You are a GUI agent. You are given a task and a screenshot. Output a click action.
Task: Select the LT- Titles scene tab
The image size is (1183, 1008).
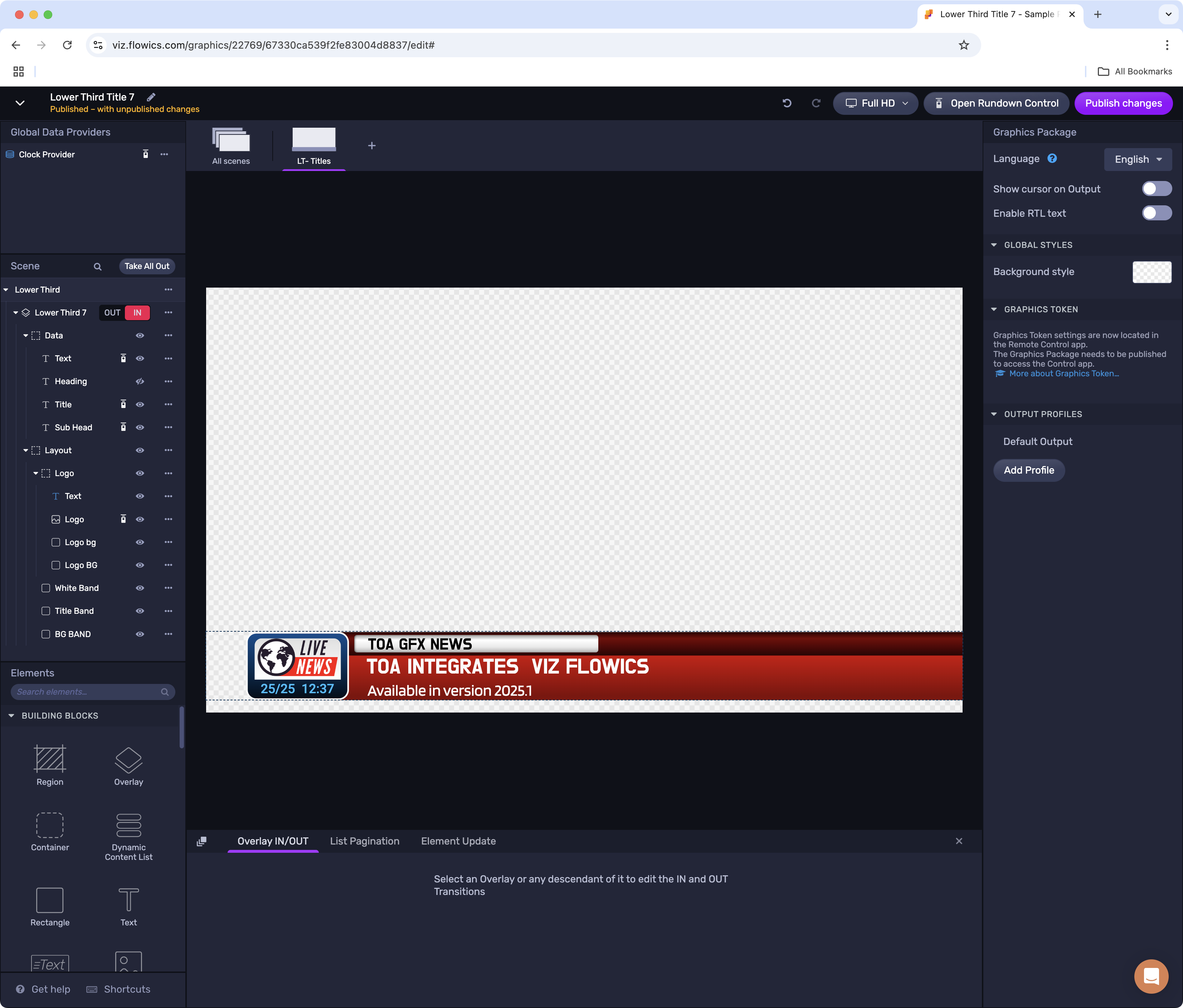pos(314,146)
